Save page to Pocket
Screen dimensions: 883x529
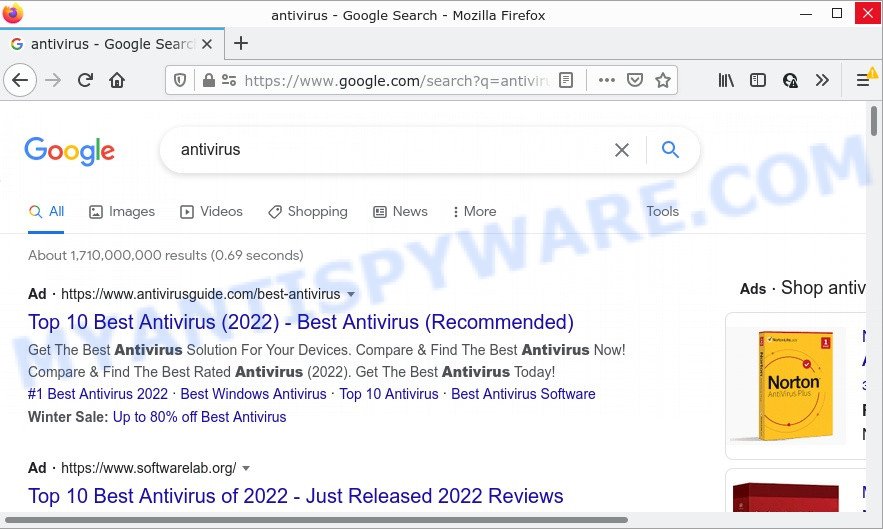(x=635, y=81)
